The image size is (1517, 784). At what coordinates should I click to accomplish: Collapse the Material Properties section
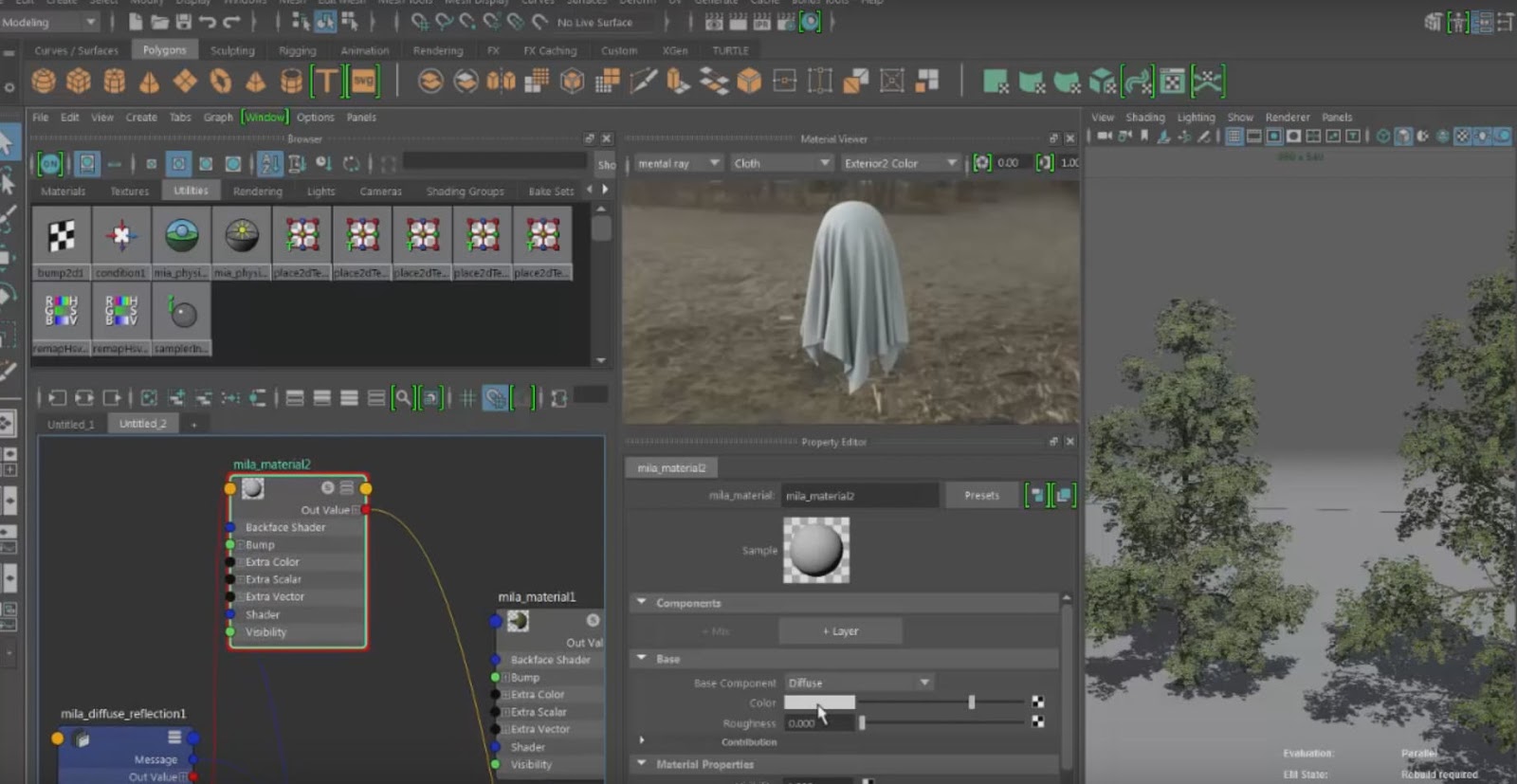click(642, 763)
